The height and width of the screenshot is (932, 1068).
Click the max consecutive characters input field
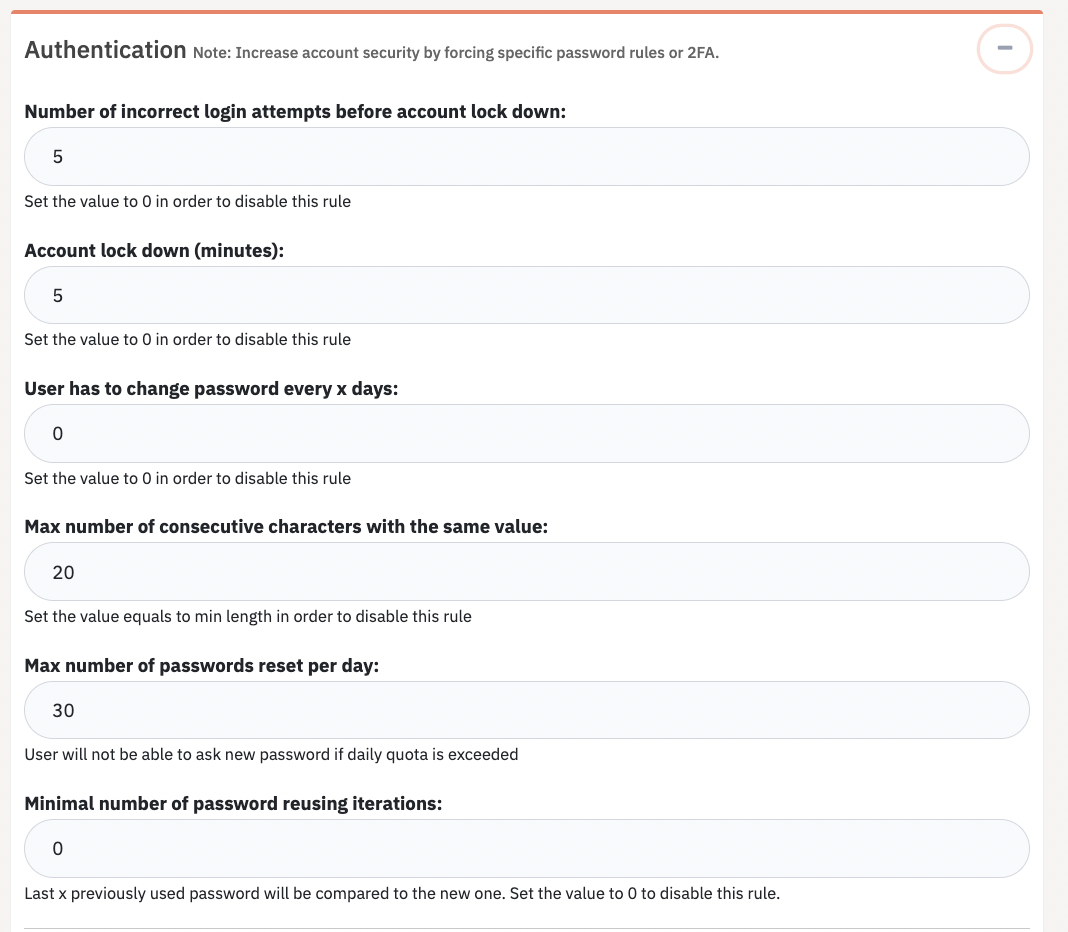527,572
